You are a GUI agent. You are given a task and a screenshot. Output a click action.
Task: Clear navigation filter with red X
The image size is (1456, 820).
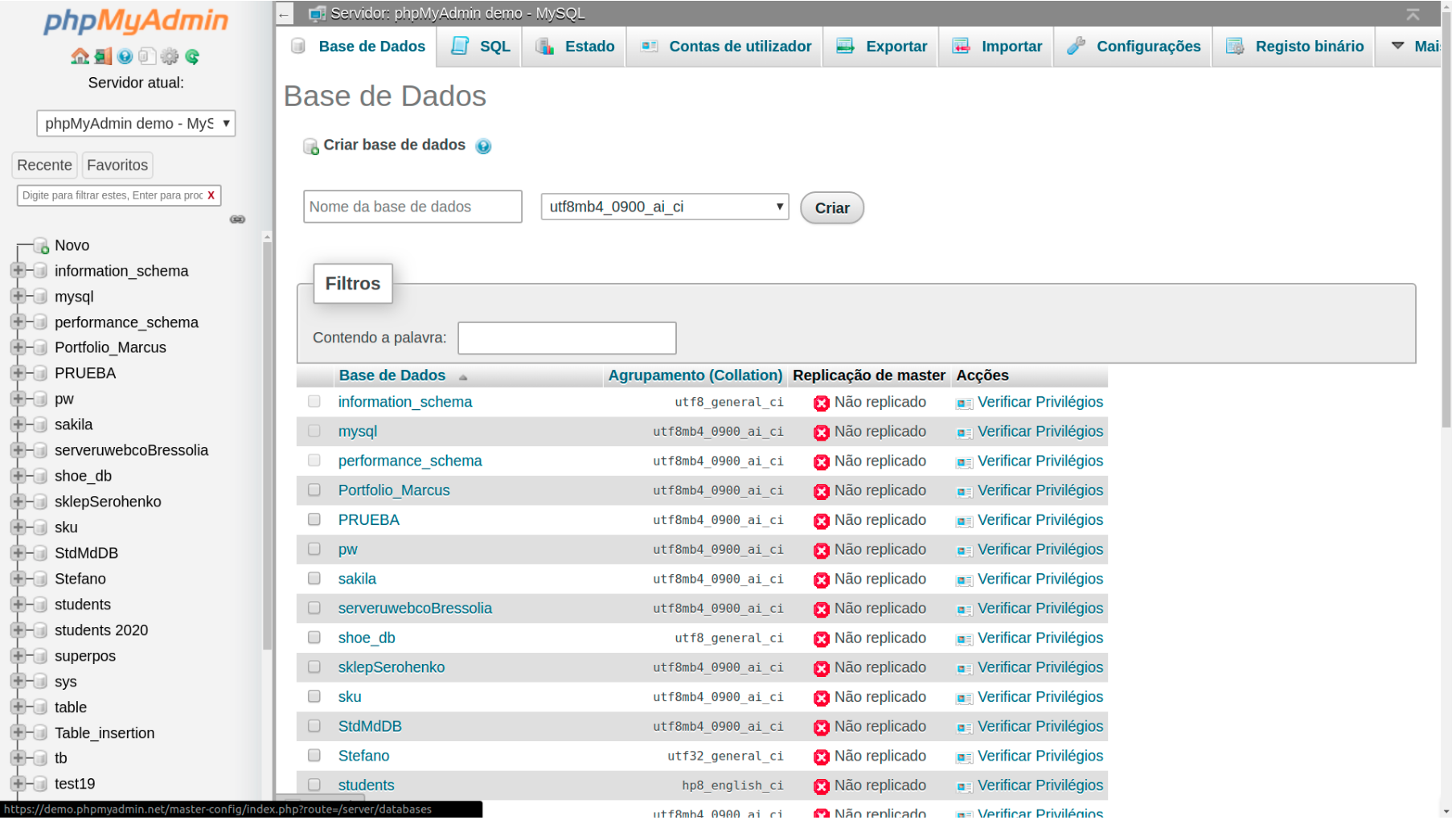click(x=211, y=195)
